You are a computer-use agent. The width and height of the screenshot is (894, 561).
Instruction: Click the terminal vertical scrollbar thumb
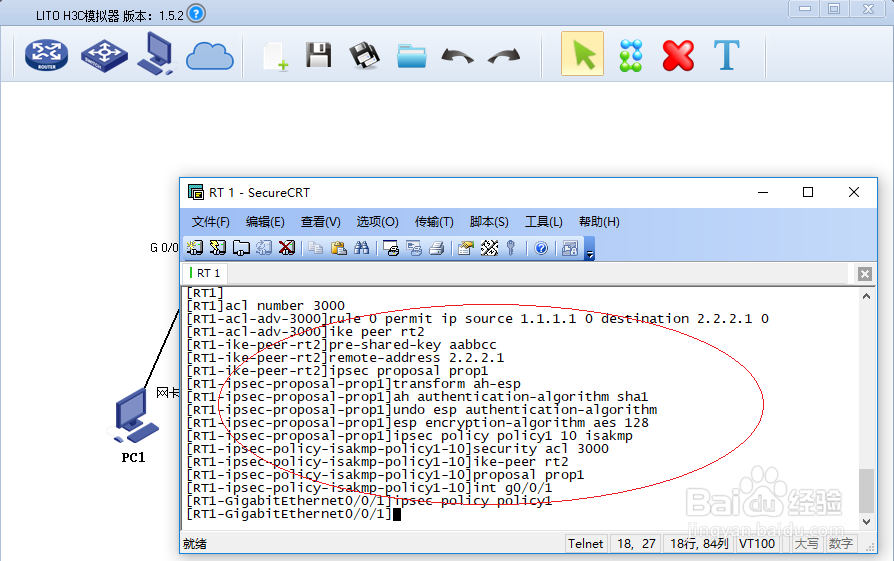click(866, 491)
